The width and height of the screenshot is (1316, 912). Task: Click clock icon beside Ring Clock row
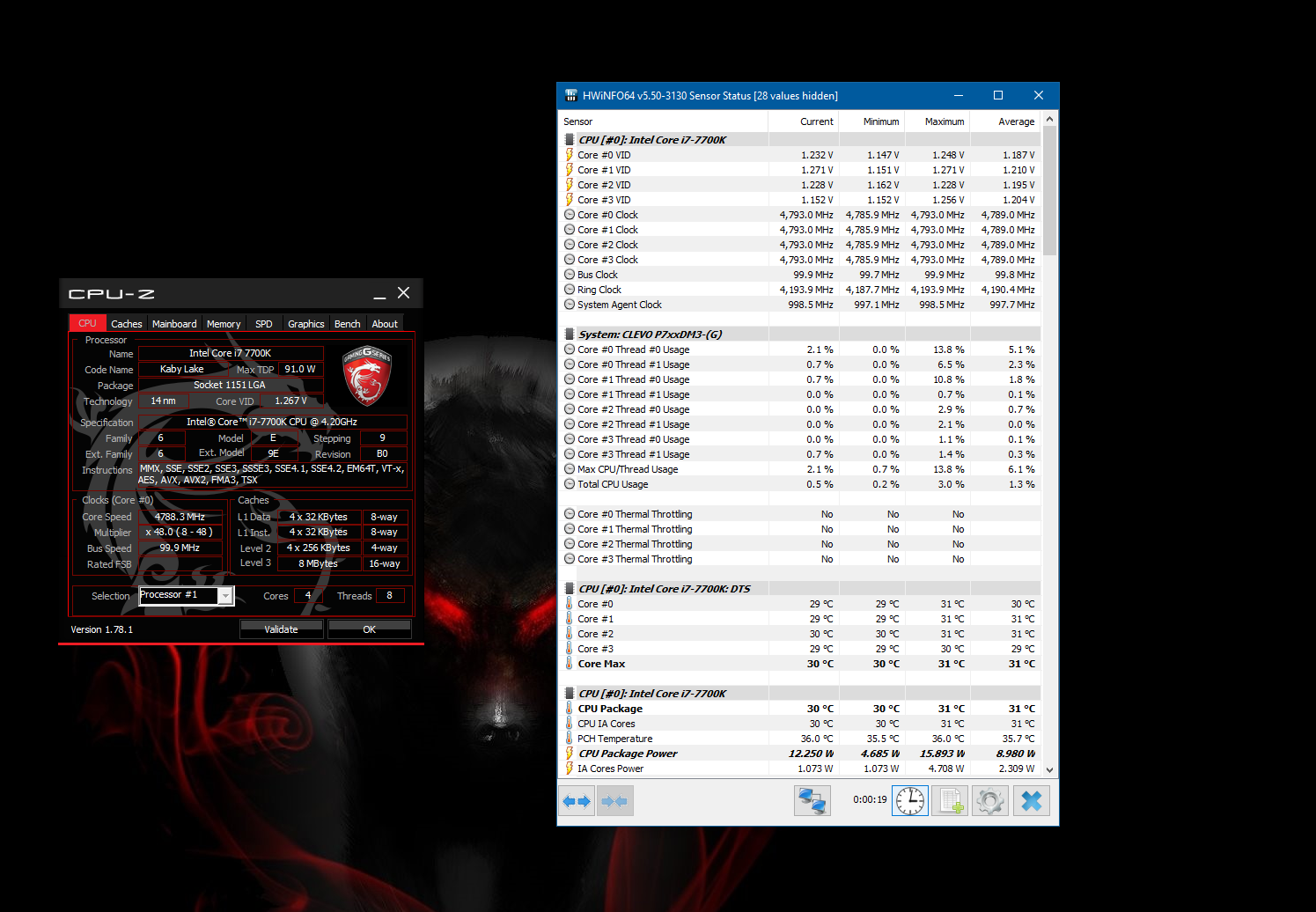(570, 290)
